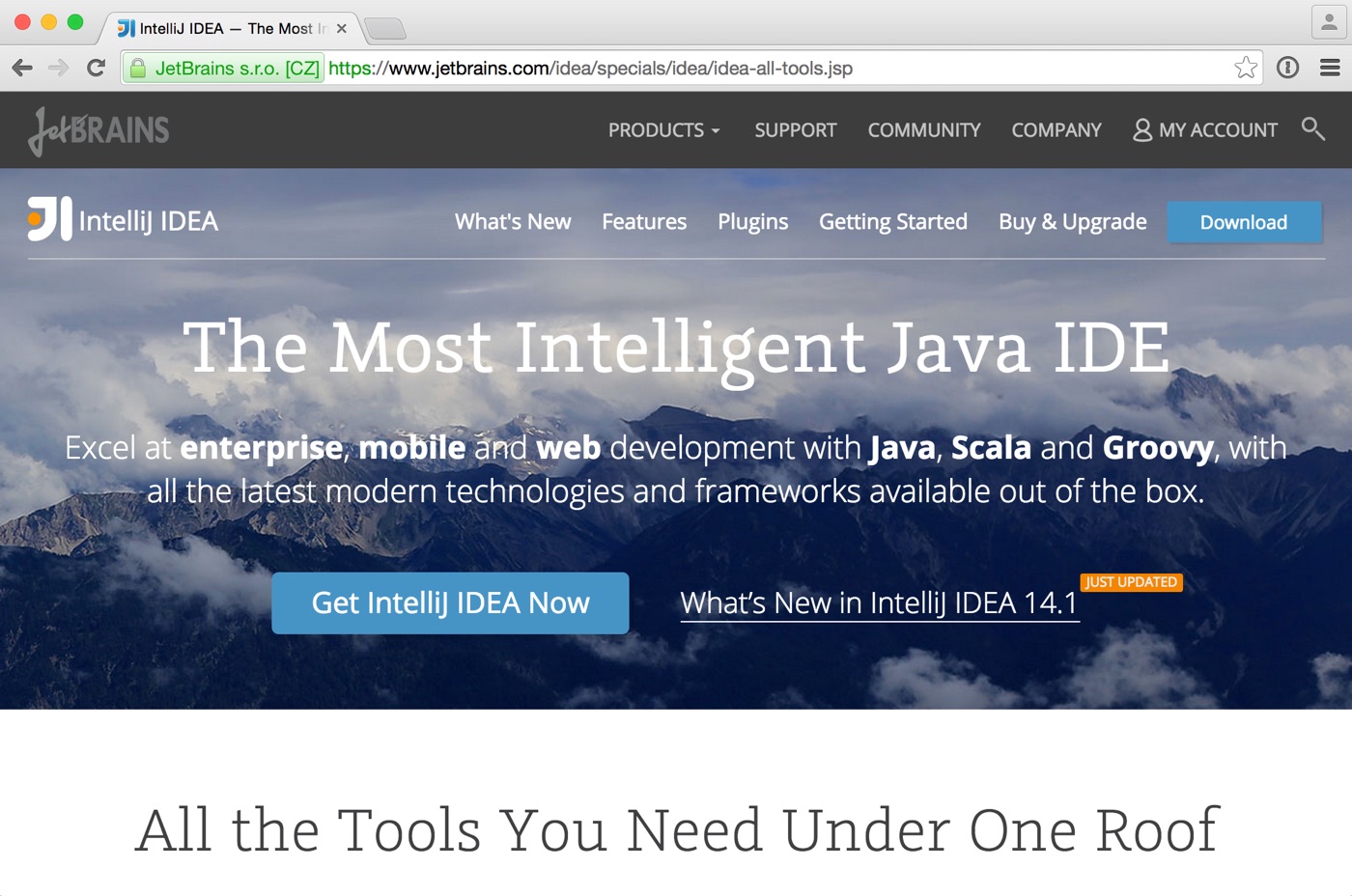
Task: Click Get IntelliJ IDEA Now button
Action: pos(450,603)
